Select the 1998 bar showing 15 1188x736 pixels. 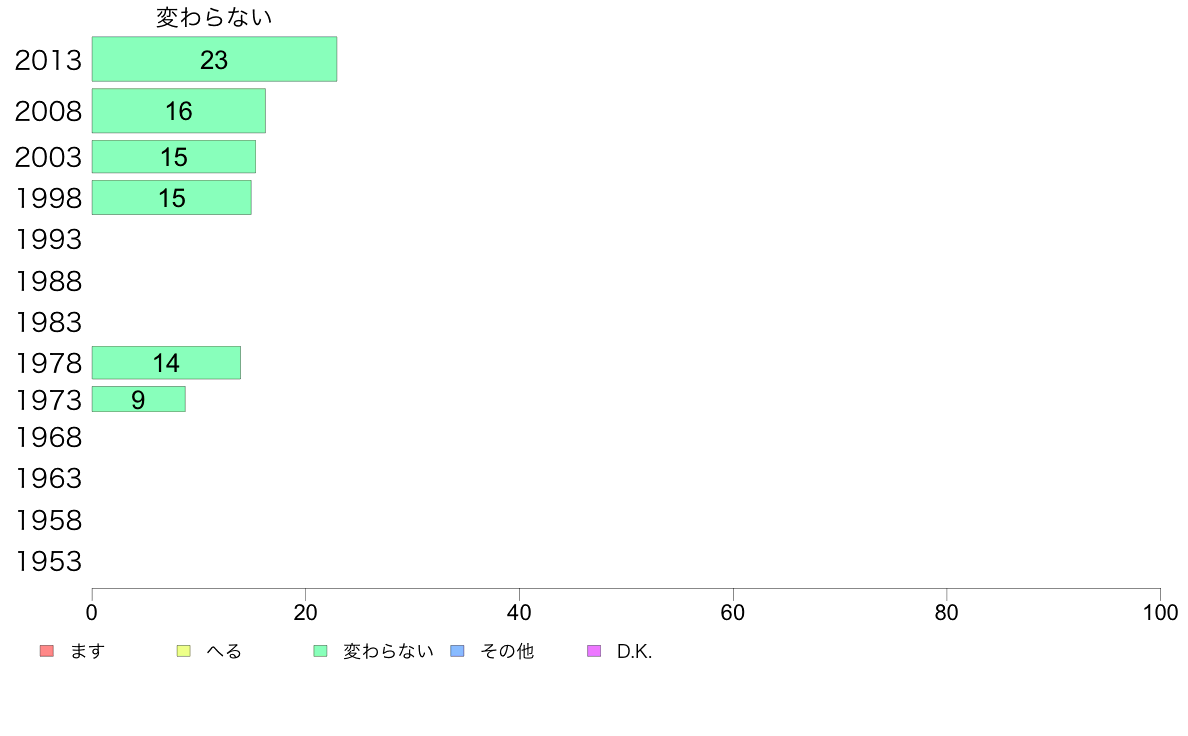pos(171,198)
